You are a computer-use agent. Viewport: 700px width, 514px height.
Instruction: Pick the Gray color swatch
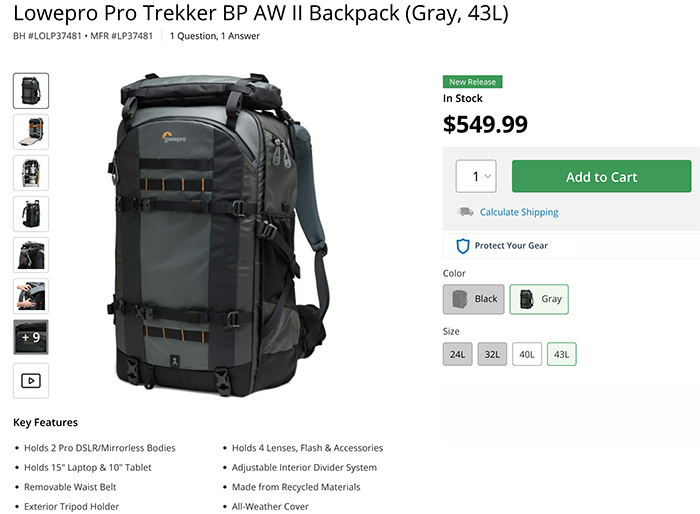point(539,299)
